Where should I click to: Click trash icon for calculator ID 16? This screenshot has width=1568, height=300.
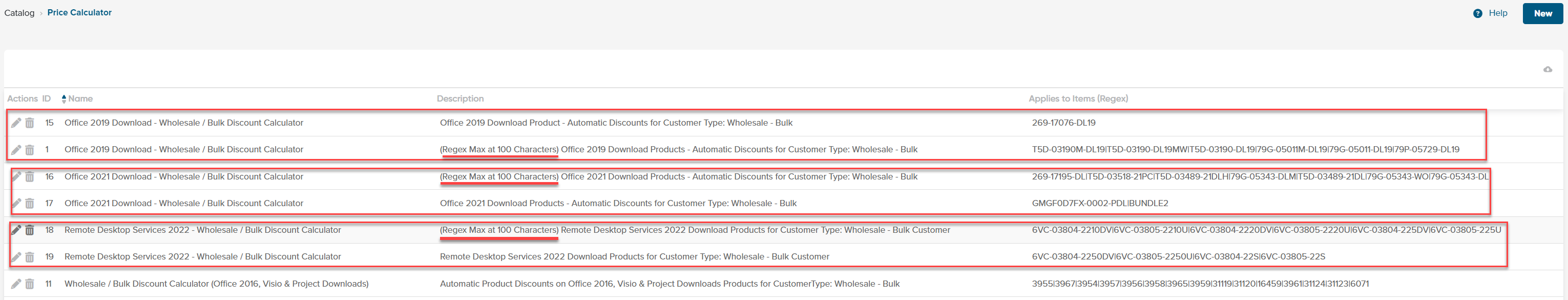29,176
